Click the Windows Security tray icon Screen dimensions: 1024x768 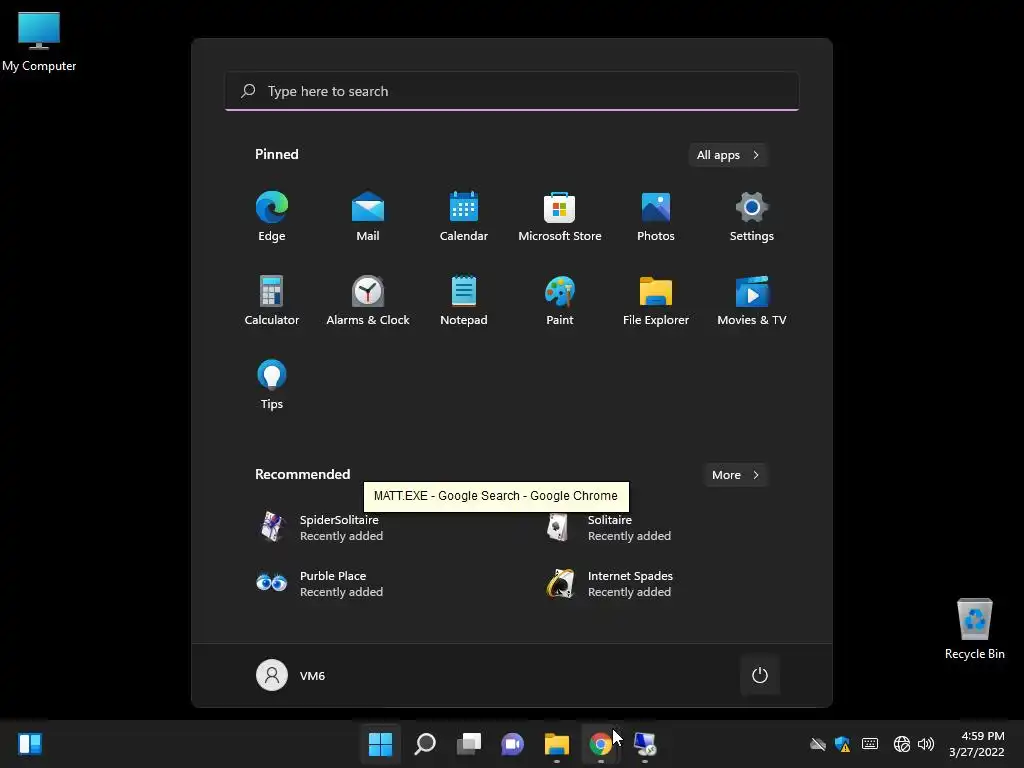click(842, 743)
